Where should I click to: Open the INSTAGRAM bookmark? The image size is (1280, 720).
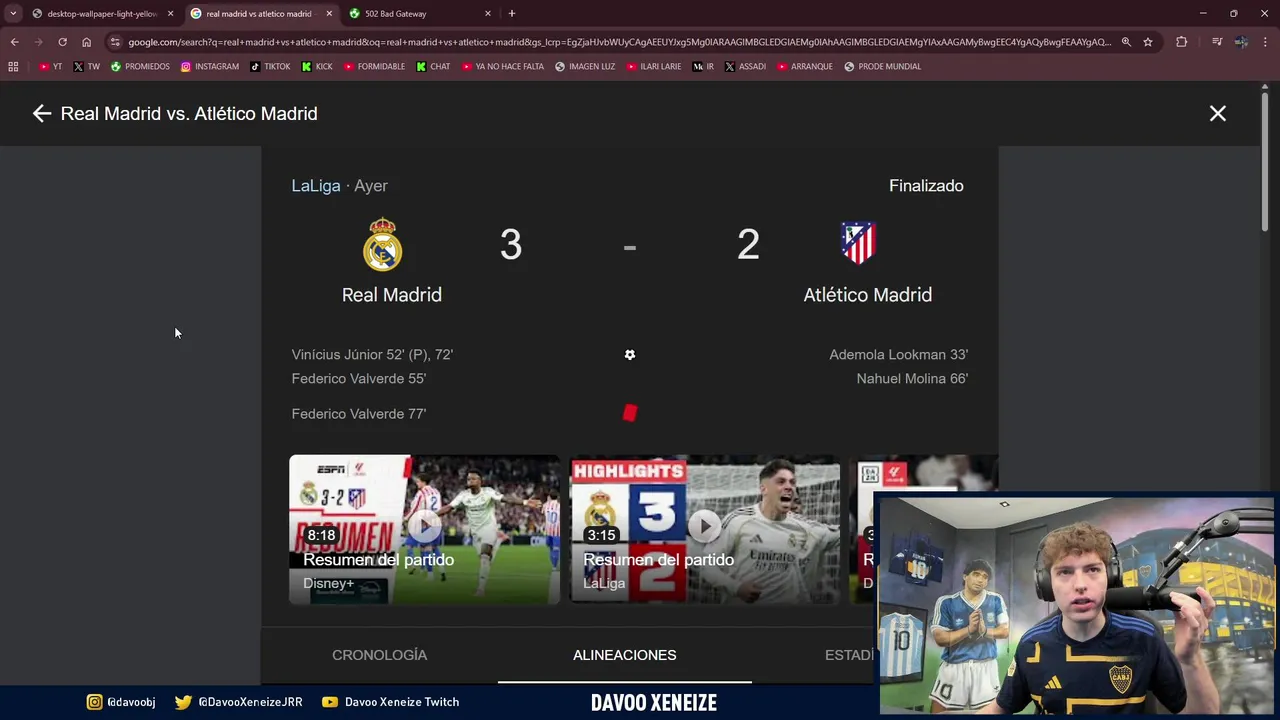[x=209, y=67]
